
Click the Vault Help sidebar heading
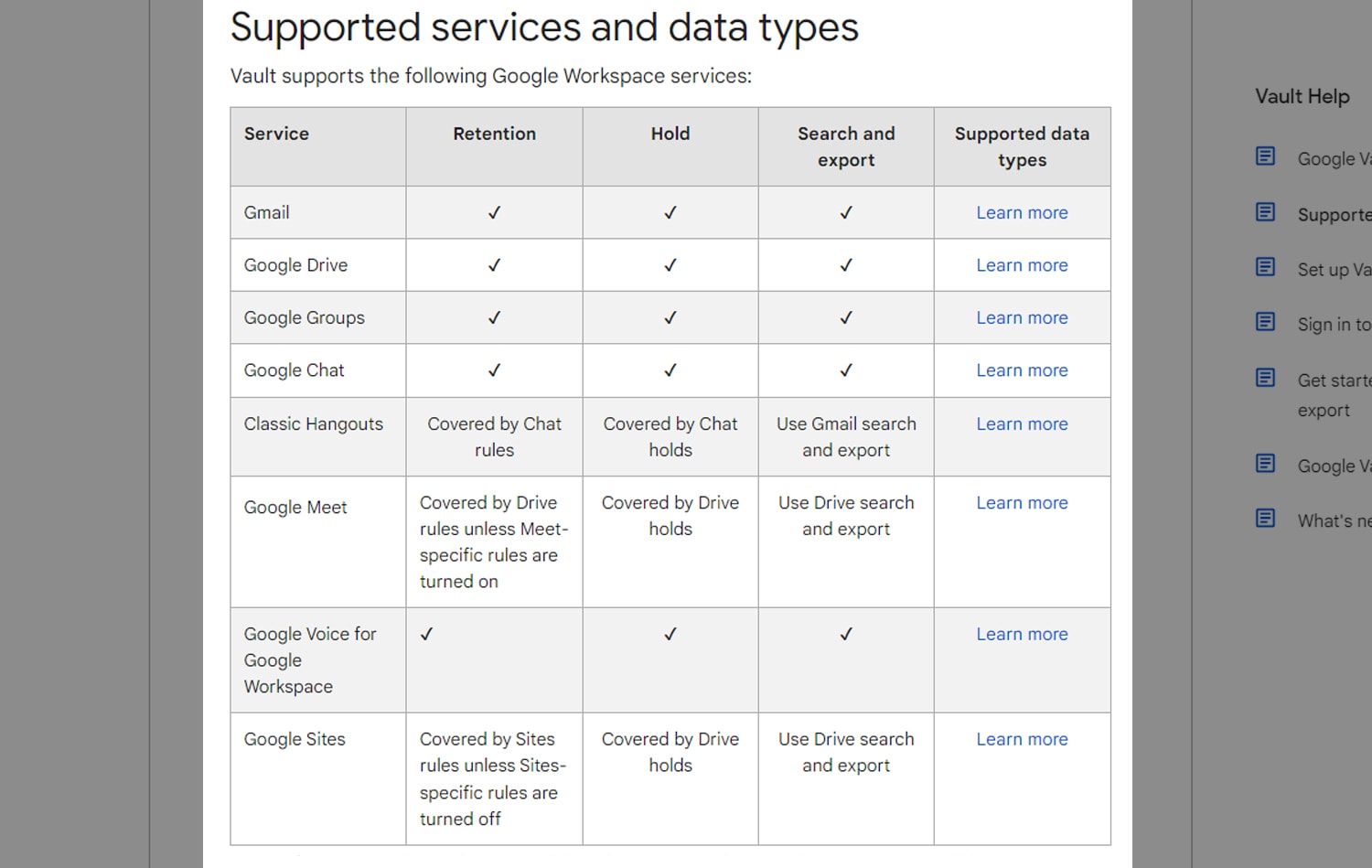[1302, 95]
